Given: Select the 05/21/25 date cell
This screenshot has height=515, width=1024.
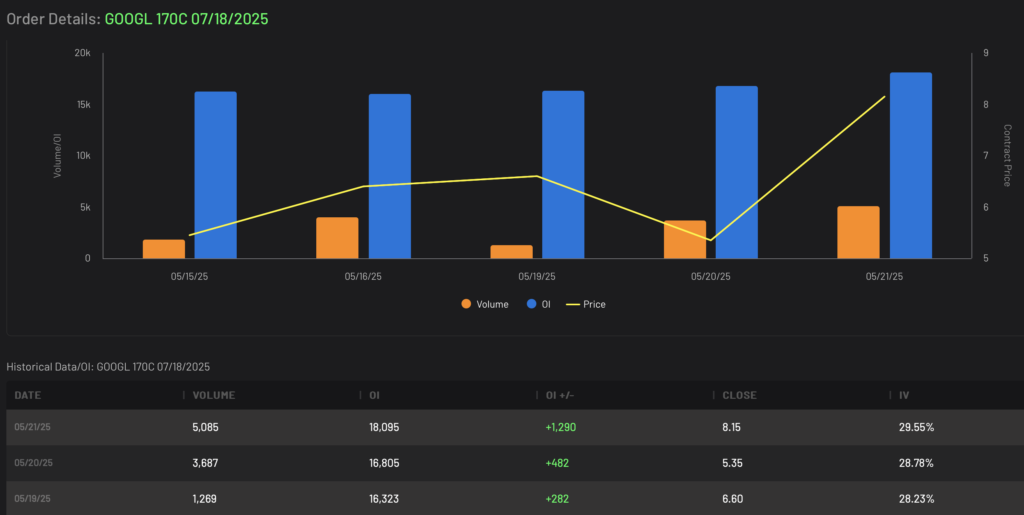Looking at the screenshot, I should [33, 428].
